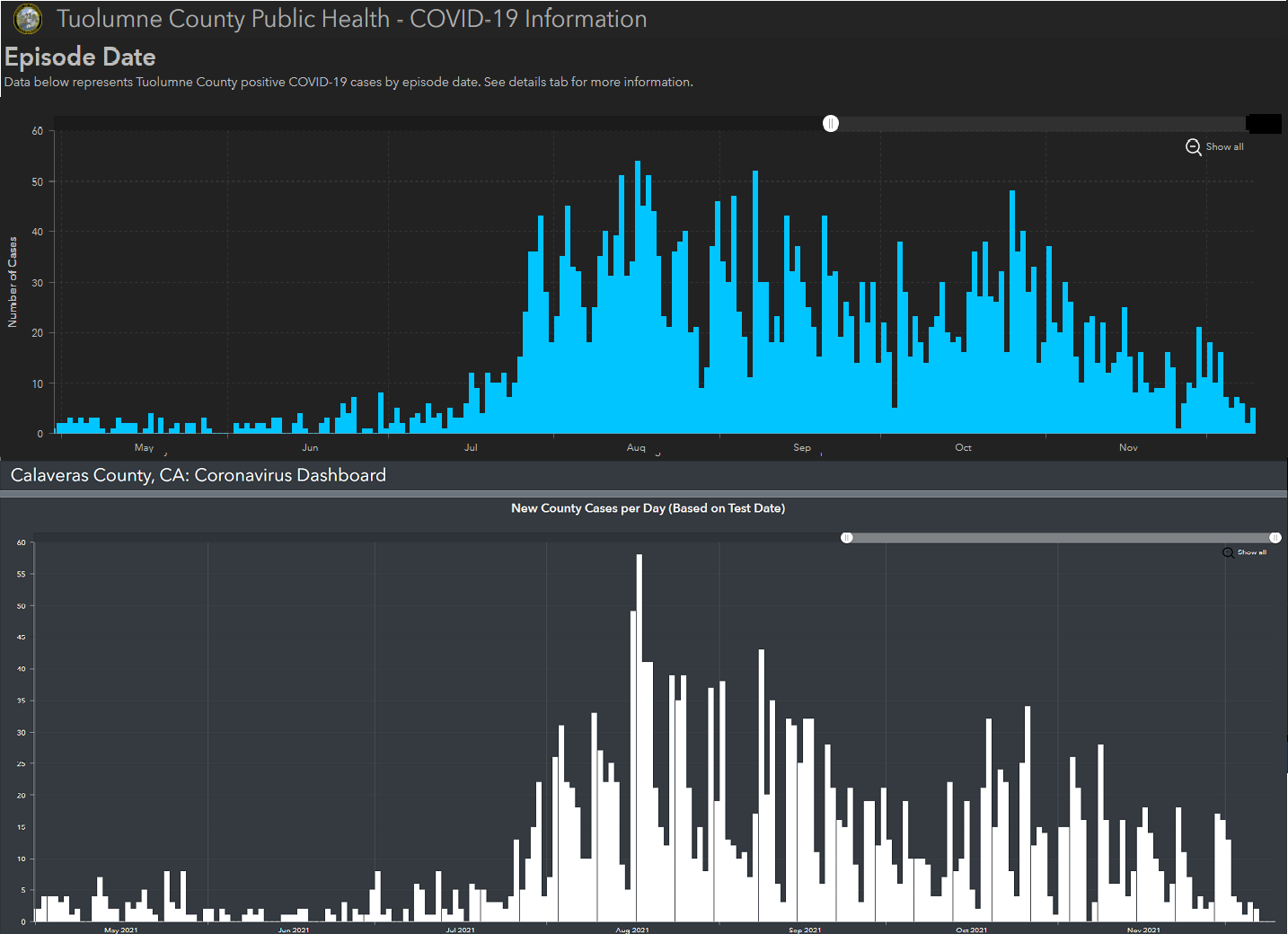Image resolution: width=1288 pixels, height=934 pixels.
Task: Click the 'Calaveras County, CA: Coronavirus Dashboard' title
Action: click(x=198, y=475)
